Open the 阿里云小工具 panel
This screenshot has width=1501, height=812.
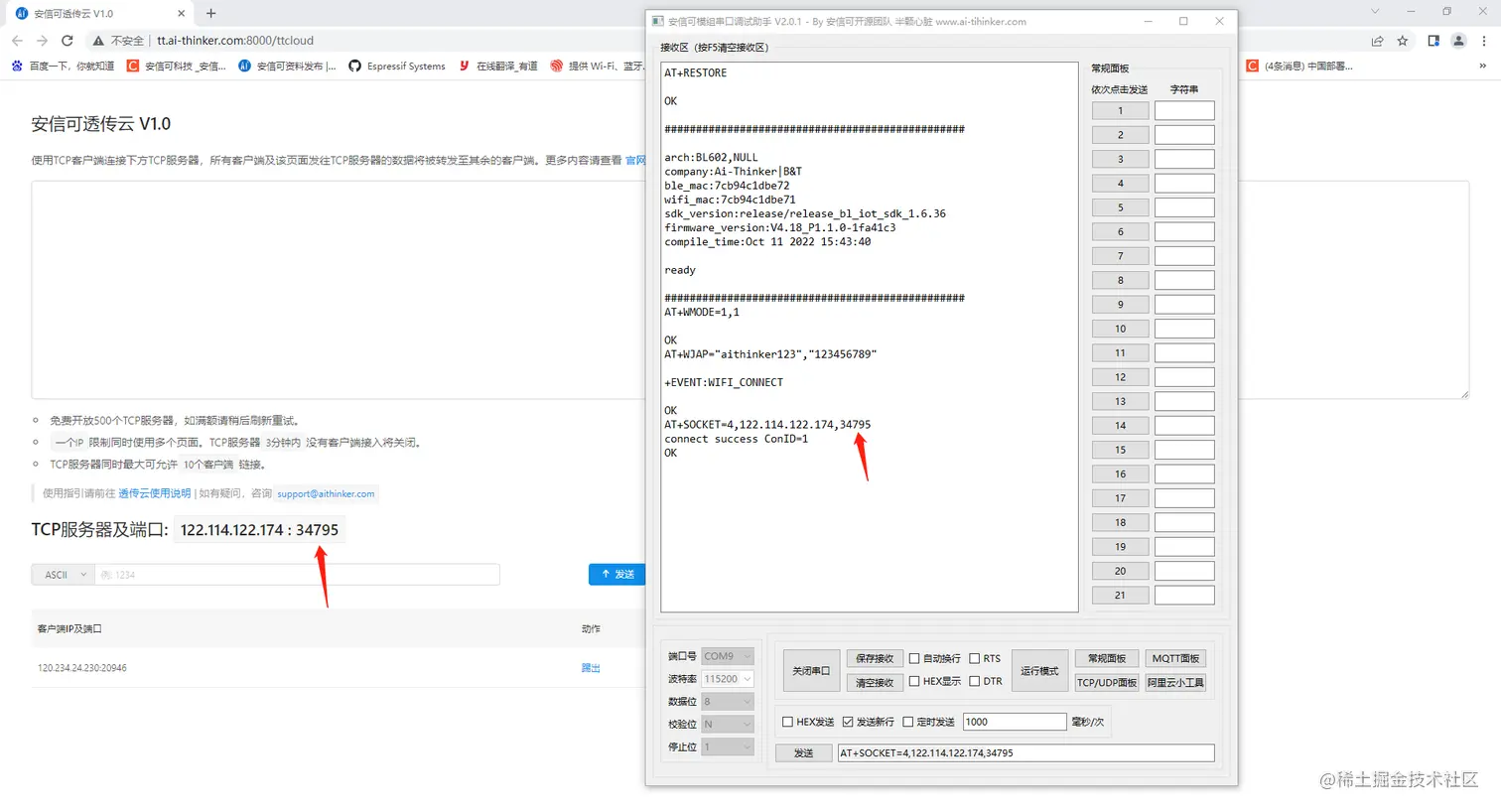pos(1175,683)
